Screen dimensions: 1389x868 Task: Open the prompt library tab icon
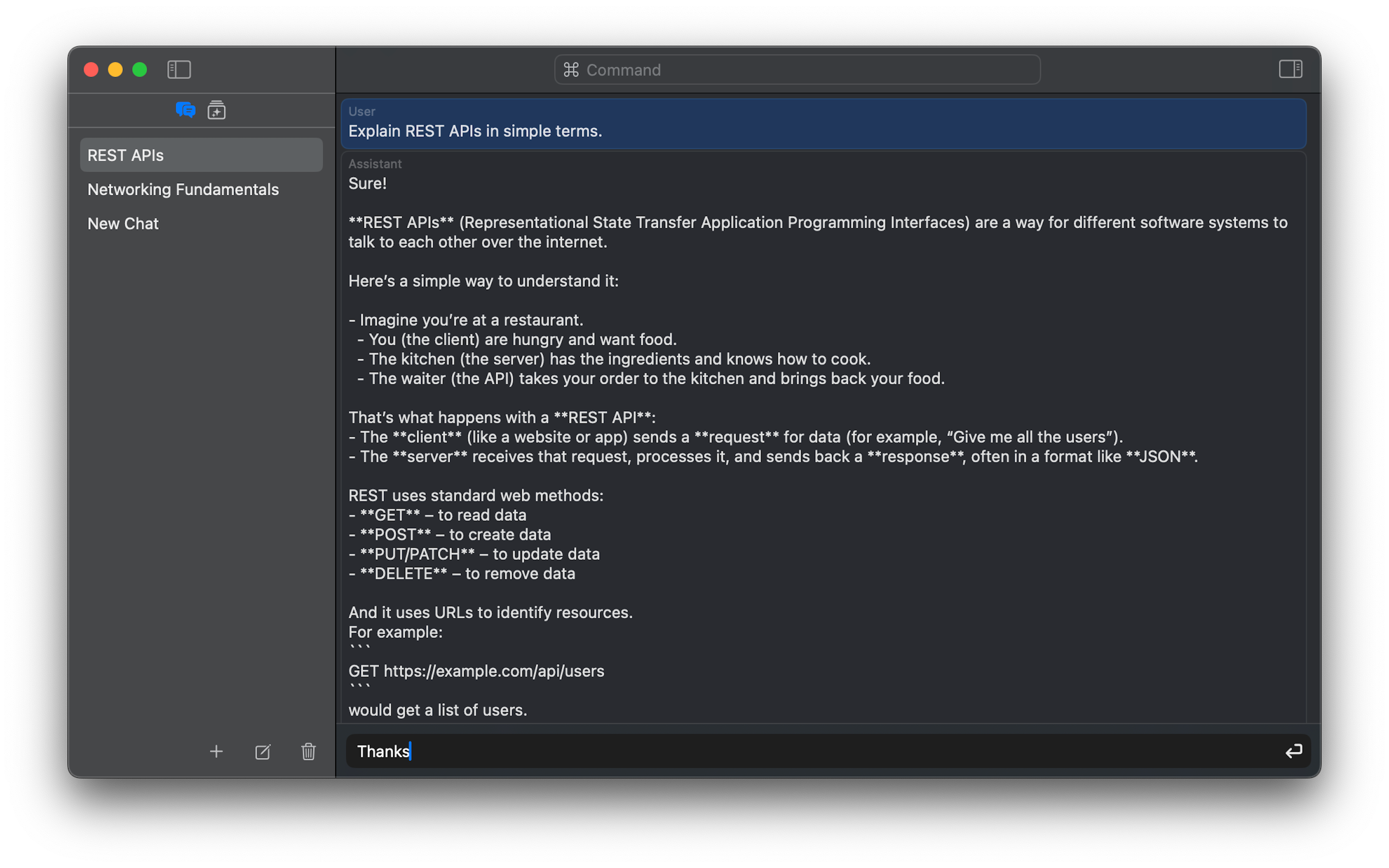[x=217, y=109]
